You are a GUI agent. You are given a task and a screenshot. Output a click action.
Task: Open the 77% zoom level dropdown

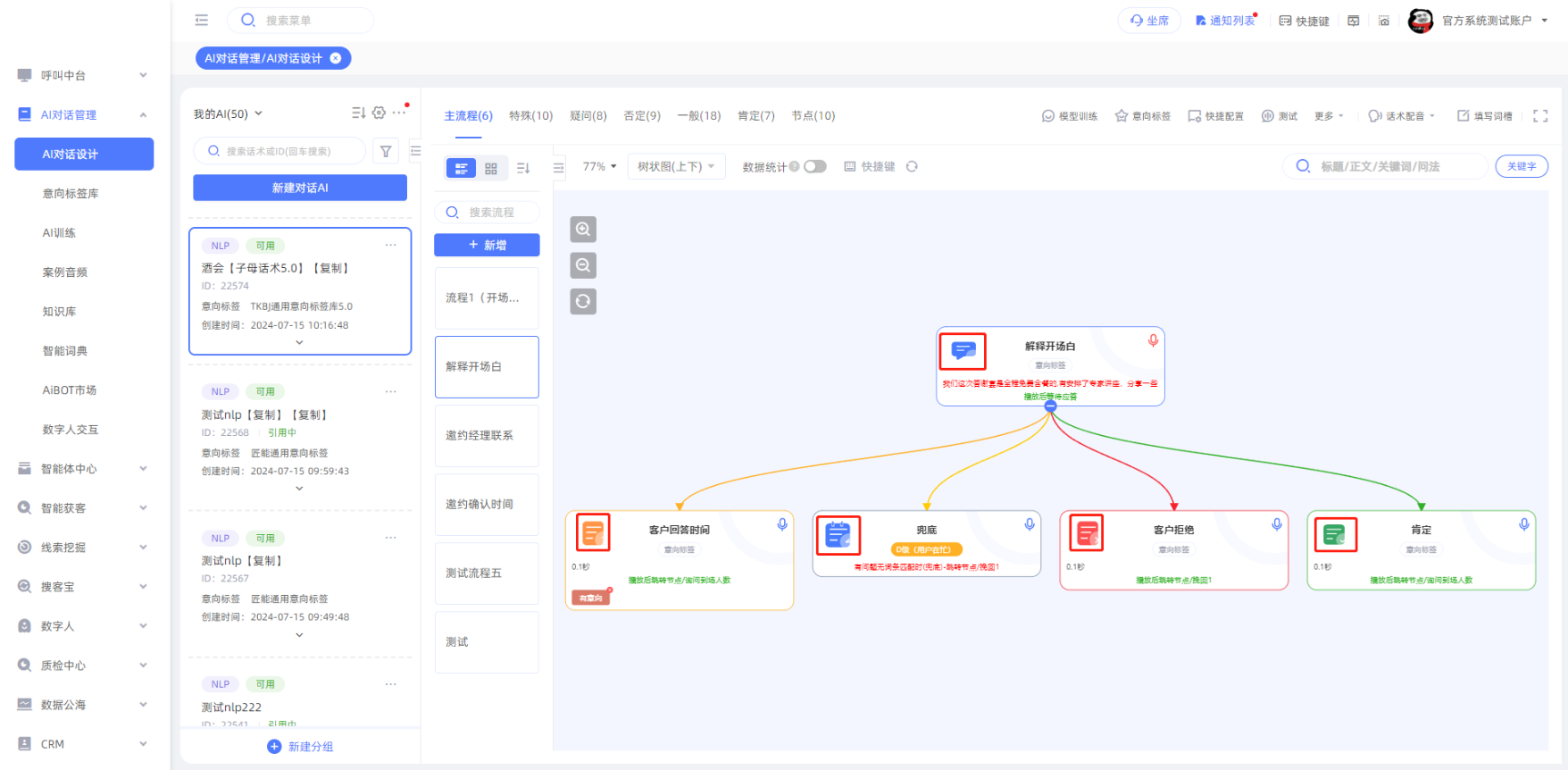click(599, 167)
